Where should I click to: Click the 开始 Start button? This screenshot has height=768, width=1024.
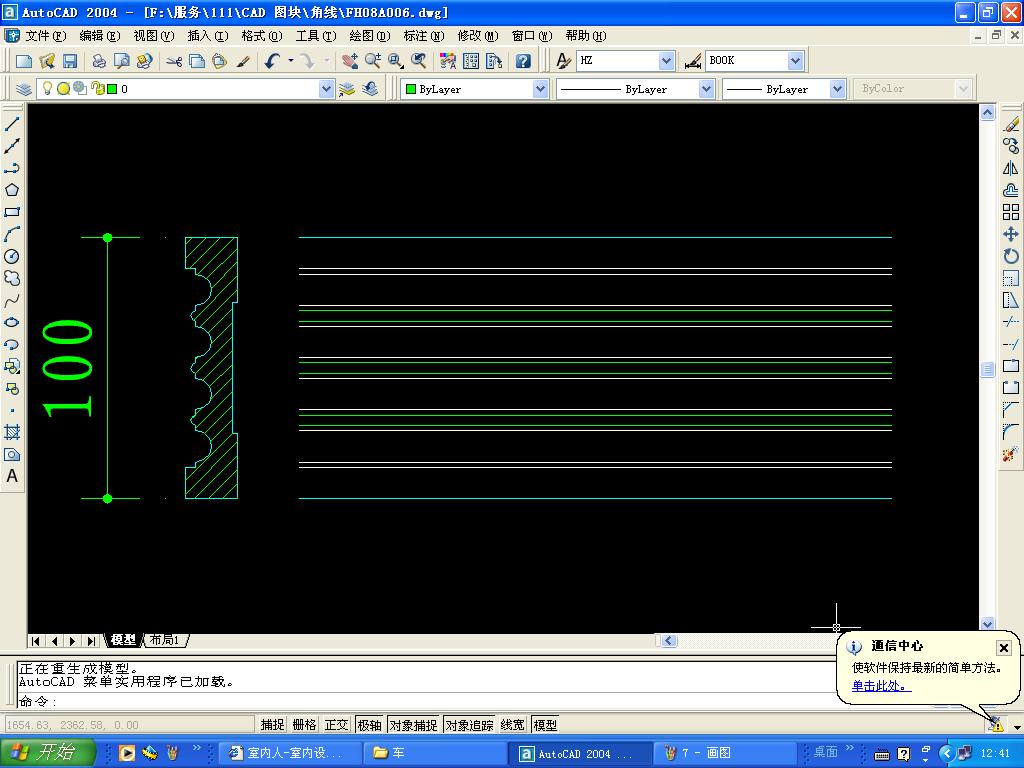click(x=48, y=753)
